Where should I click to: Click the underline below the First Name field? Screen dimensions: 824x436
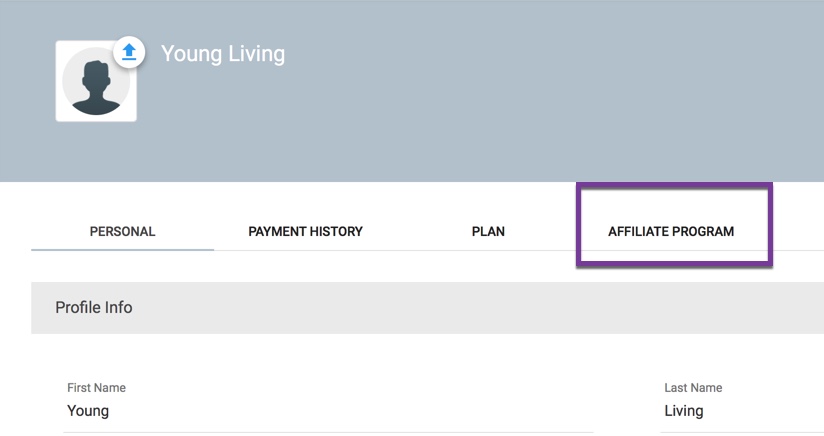328,432
